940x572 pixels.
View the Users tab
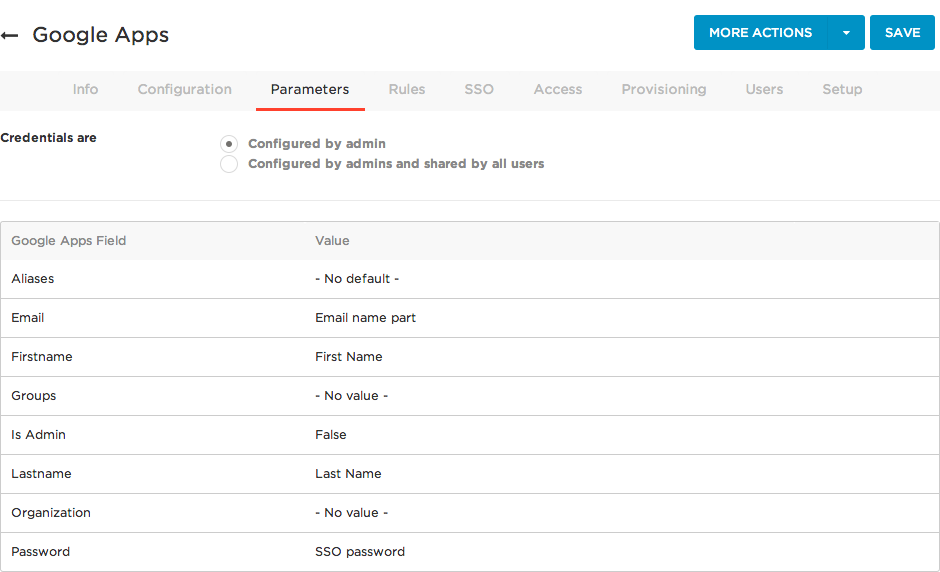[764, 89]
